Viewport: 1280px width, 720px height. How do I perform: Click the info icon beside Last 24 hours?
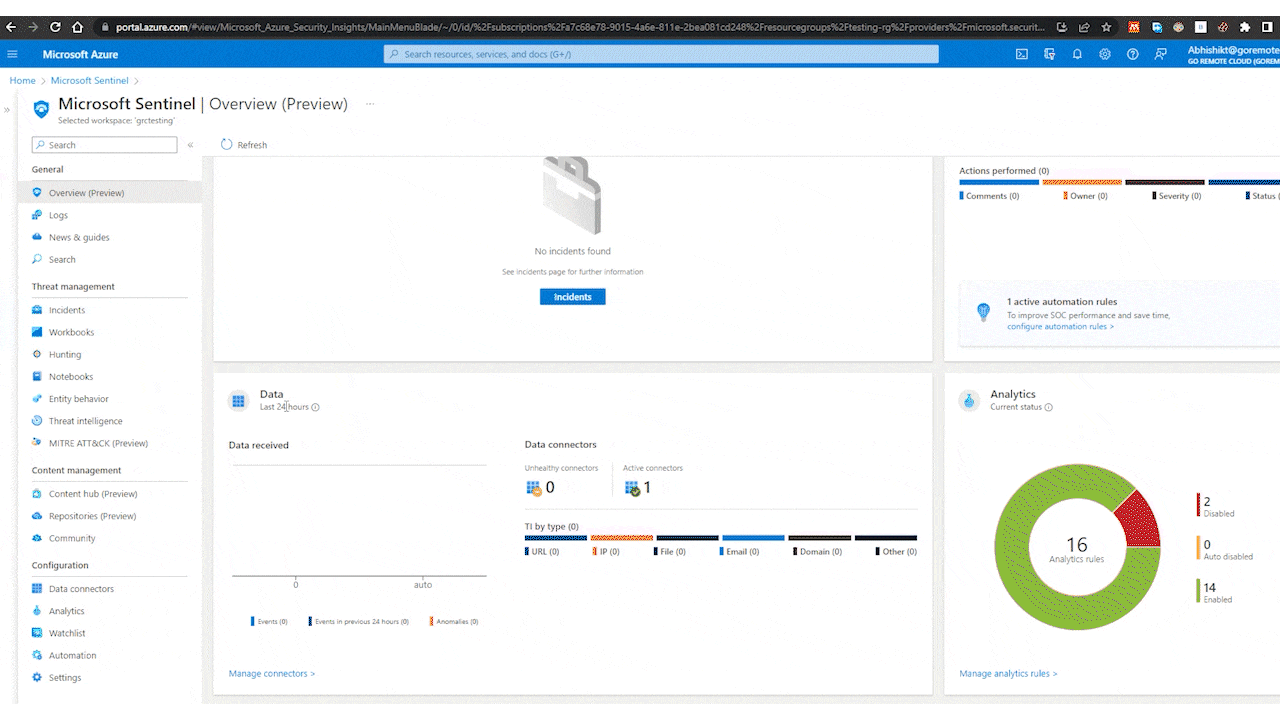tap(315, 407)
